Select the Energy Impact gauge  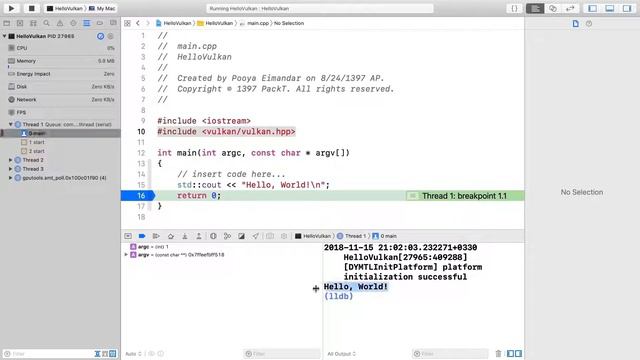[60, 74]
